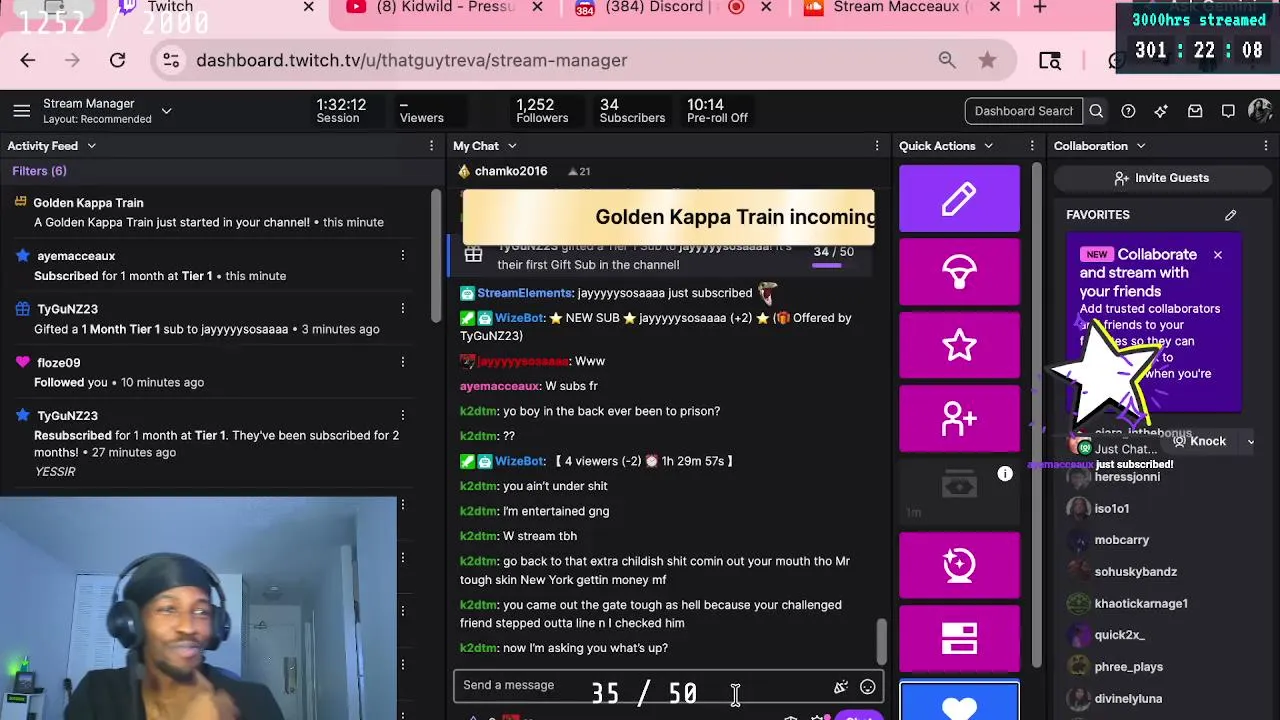Image resolution: width=1280 pixels, height=720 pixels.
Task: Open options for floze09 follow event
Action: (x=403, y=362)
